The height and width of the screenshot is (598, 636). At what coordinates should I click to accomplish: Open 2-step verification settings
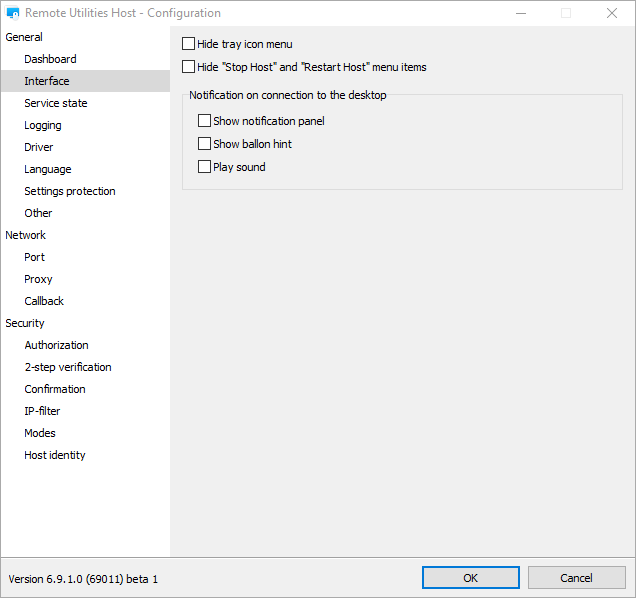[68, 367]
